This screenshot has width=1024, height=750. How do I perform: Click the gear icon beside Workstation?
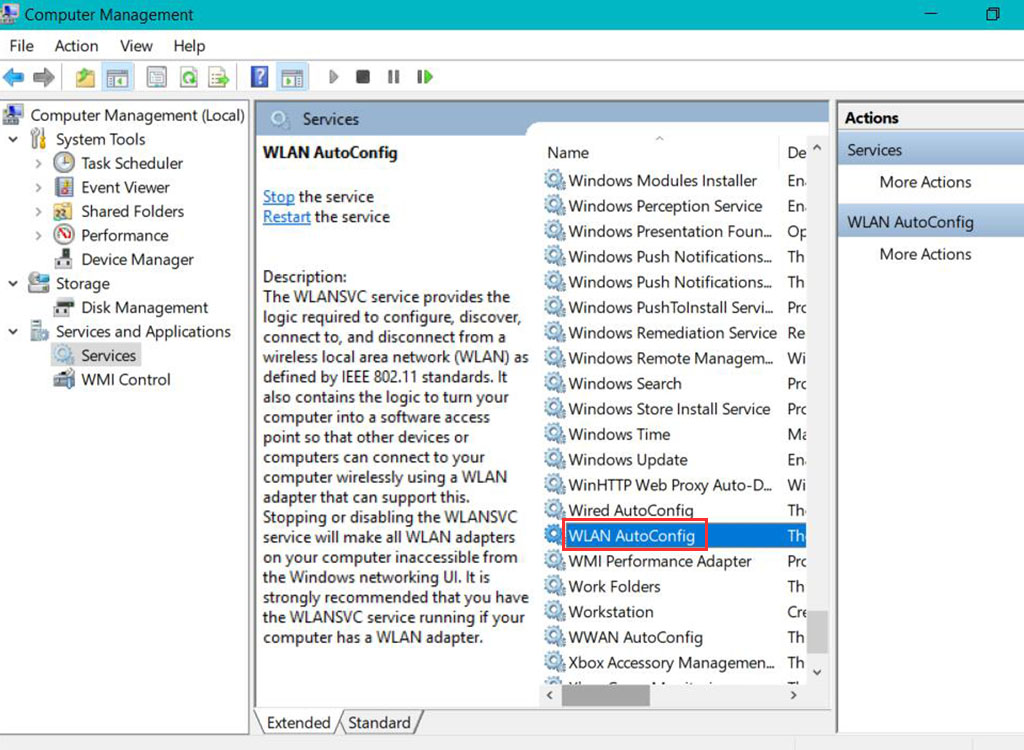554,611
